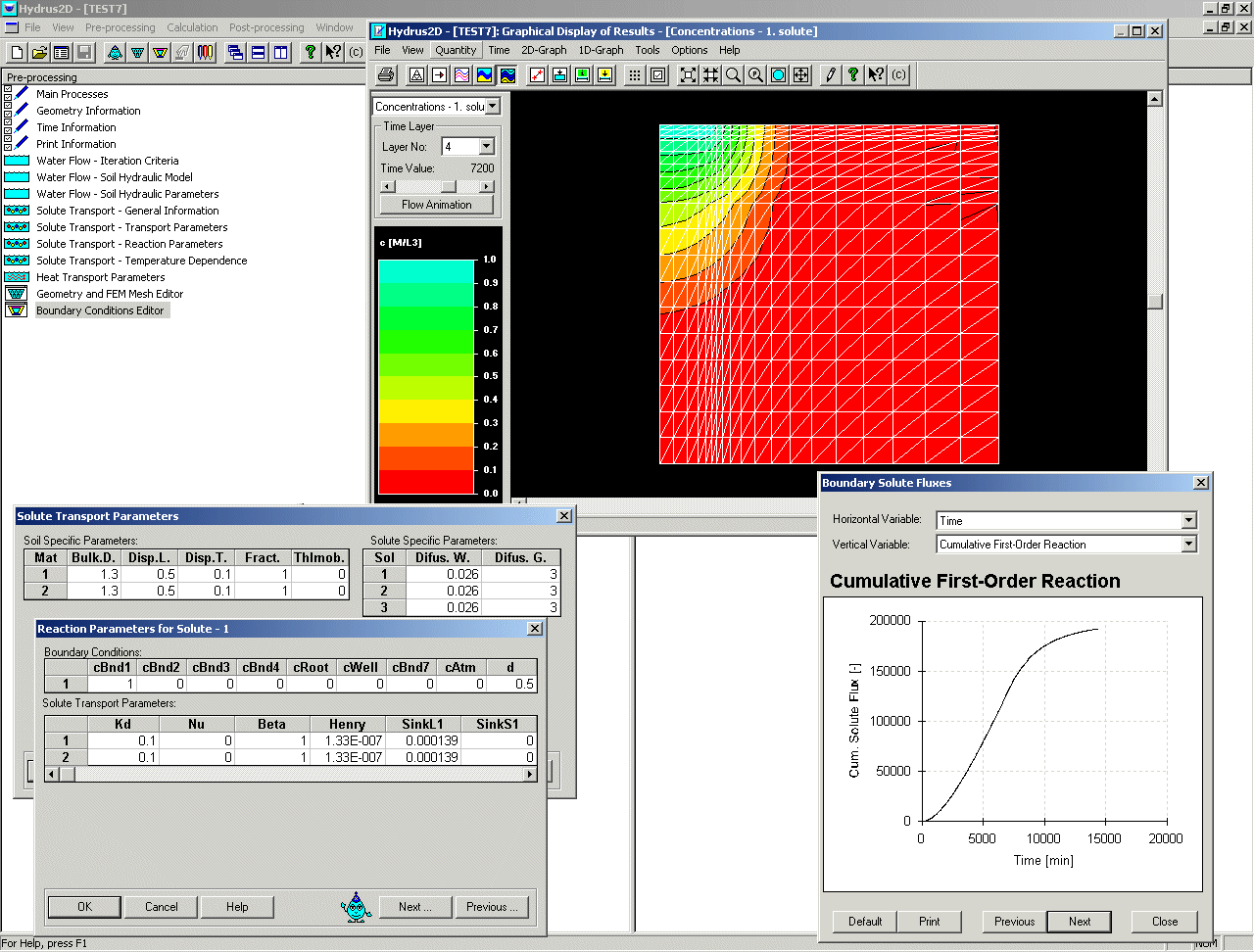This screenshot has height=952, width=1254.
Task: Click Default in Boundary Solute Fluxes
Action: pos(865,922)
